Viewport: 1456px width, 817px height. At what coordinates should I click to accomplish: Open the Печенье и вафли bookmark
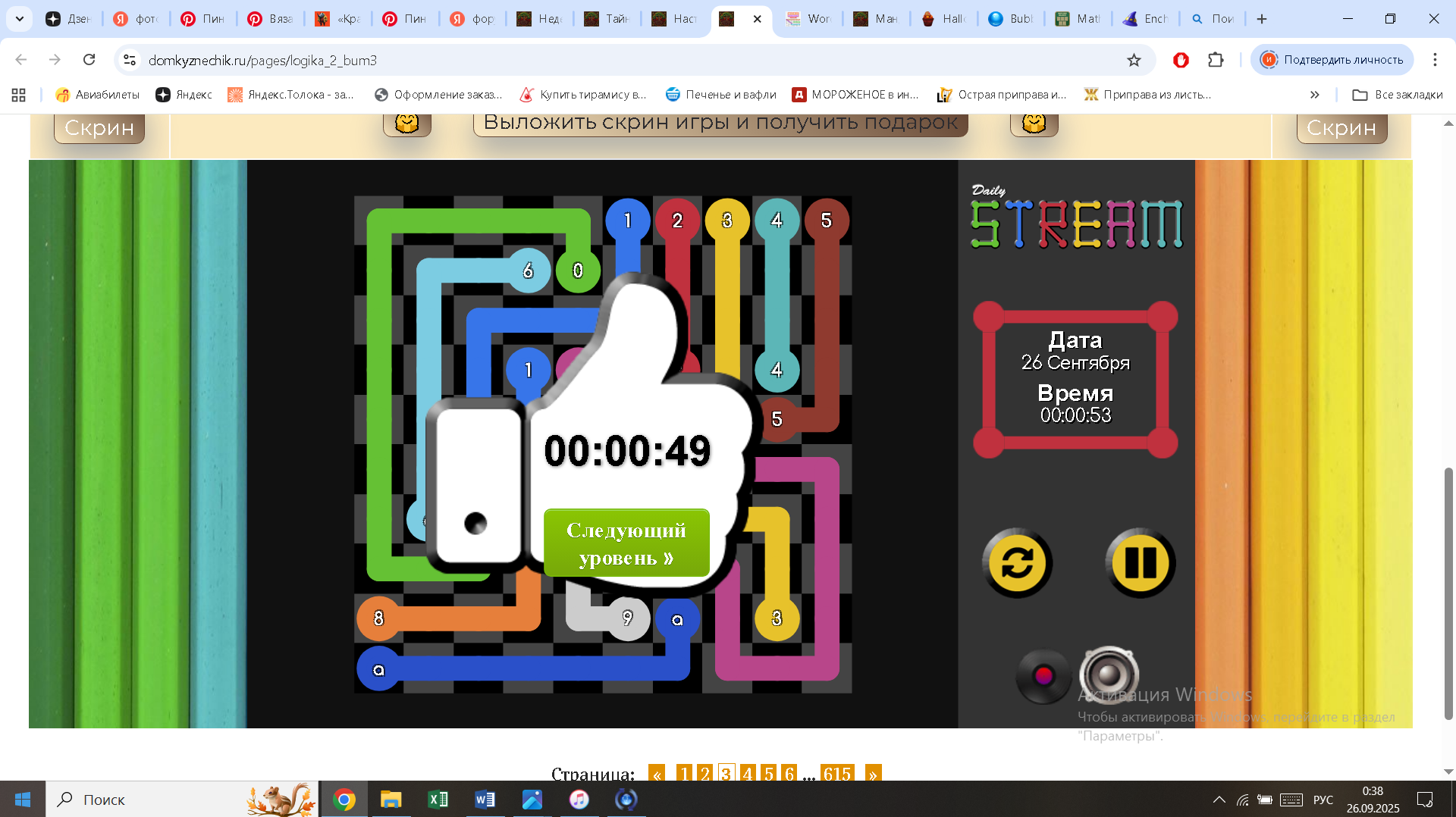coord(720,95)
